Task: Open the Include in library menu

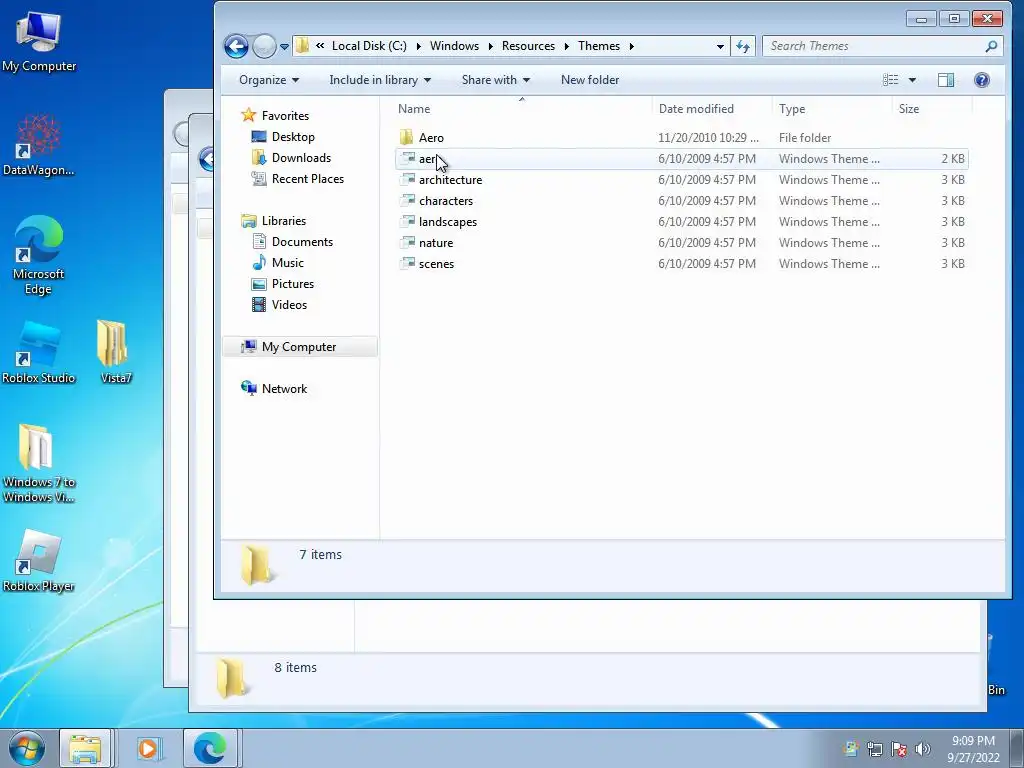Action: coord(380,80)
